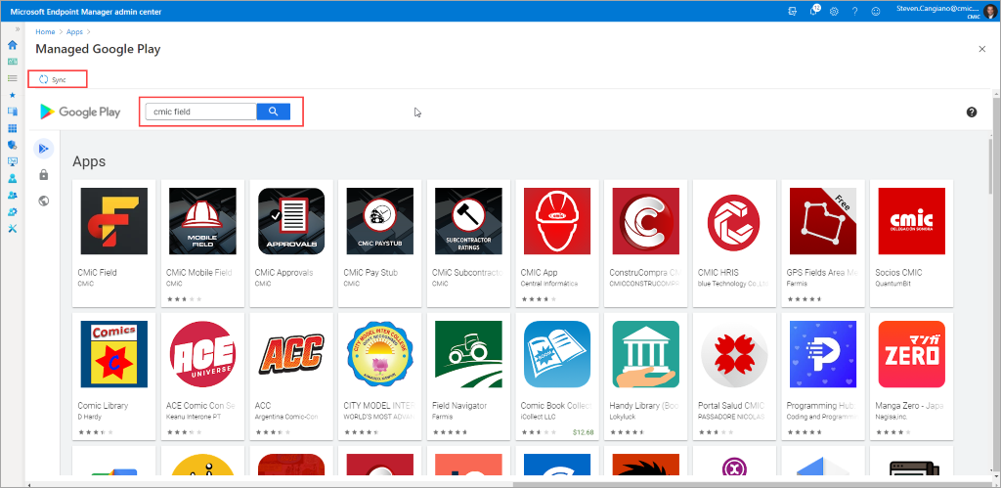The image size is (1001, 488).
Task: Focus the Google Play search field
Action: point(201,111)
